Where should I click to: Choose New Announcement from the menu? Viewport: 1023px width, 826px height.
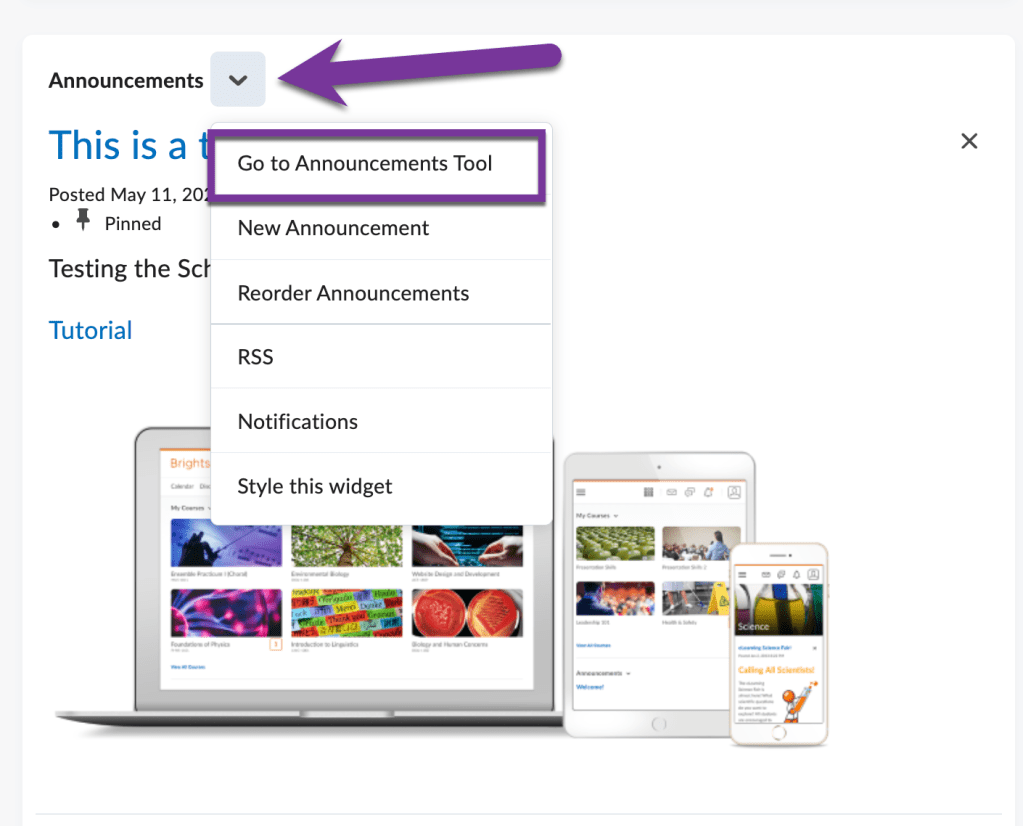[333, 228]
